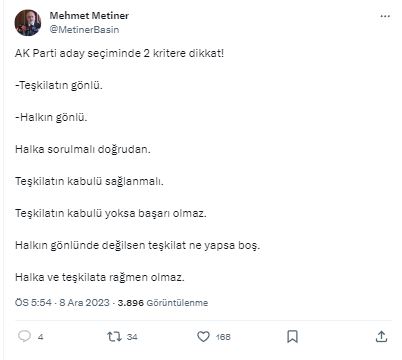Image resolution: width=402 pixels, height=360 pixels.
Task: Like the tweet with heart icon
Action: (203, 337)
